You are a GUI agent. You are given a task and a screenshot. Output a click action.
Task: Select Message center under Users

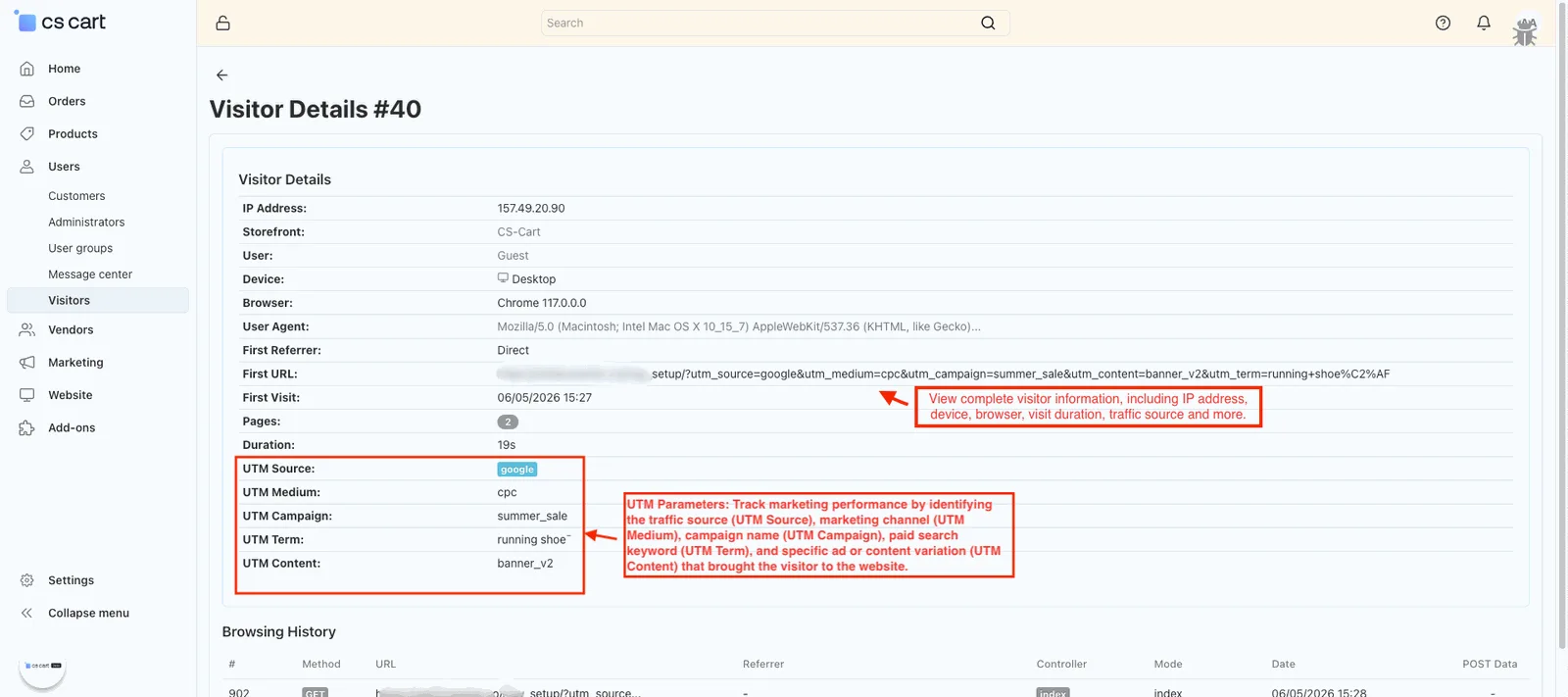(90, 274)
